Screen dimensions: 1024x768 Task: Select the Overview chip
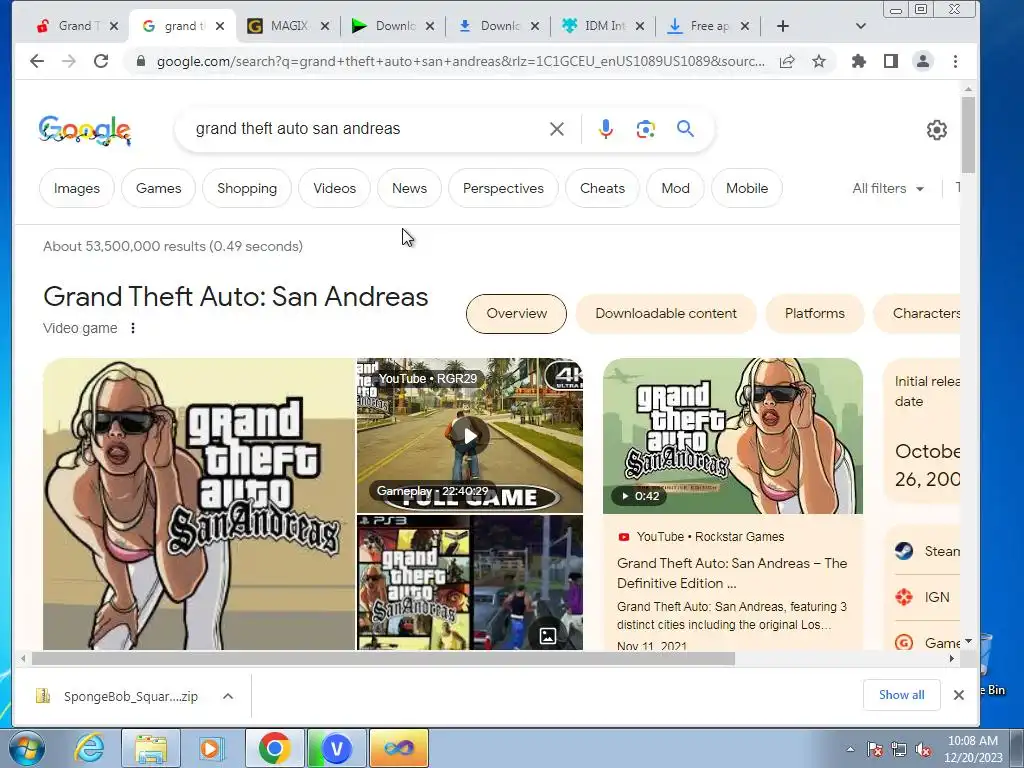516,313
